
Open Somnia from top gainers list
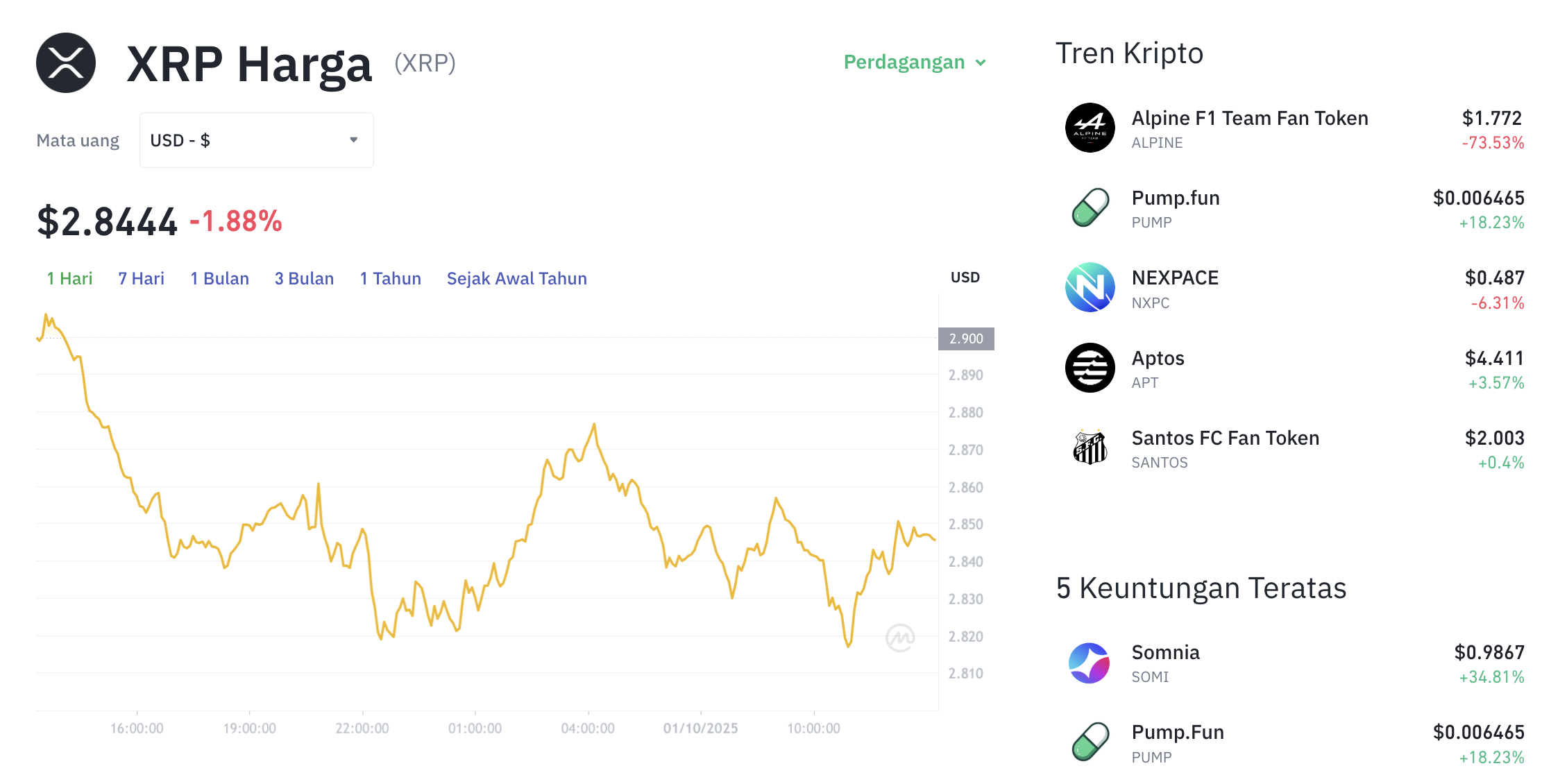(x=1165, y=653)
